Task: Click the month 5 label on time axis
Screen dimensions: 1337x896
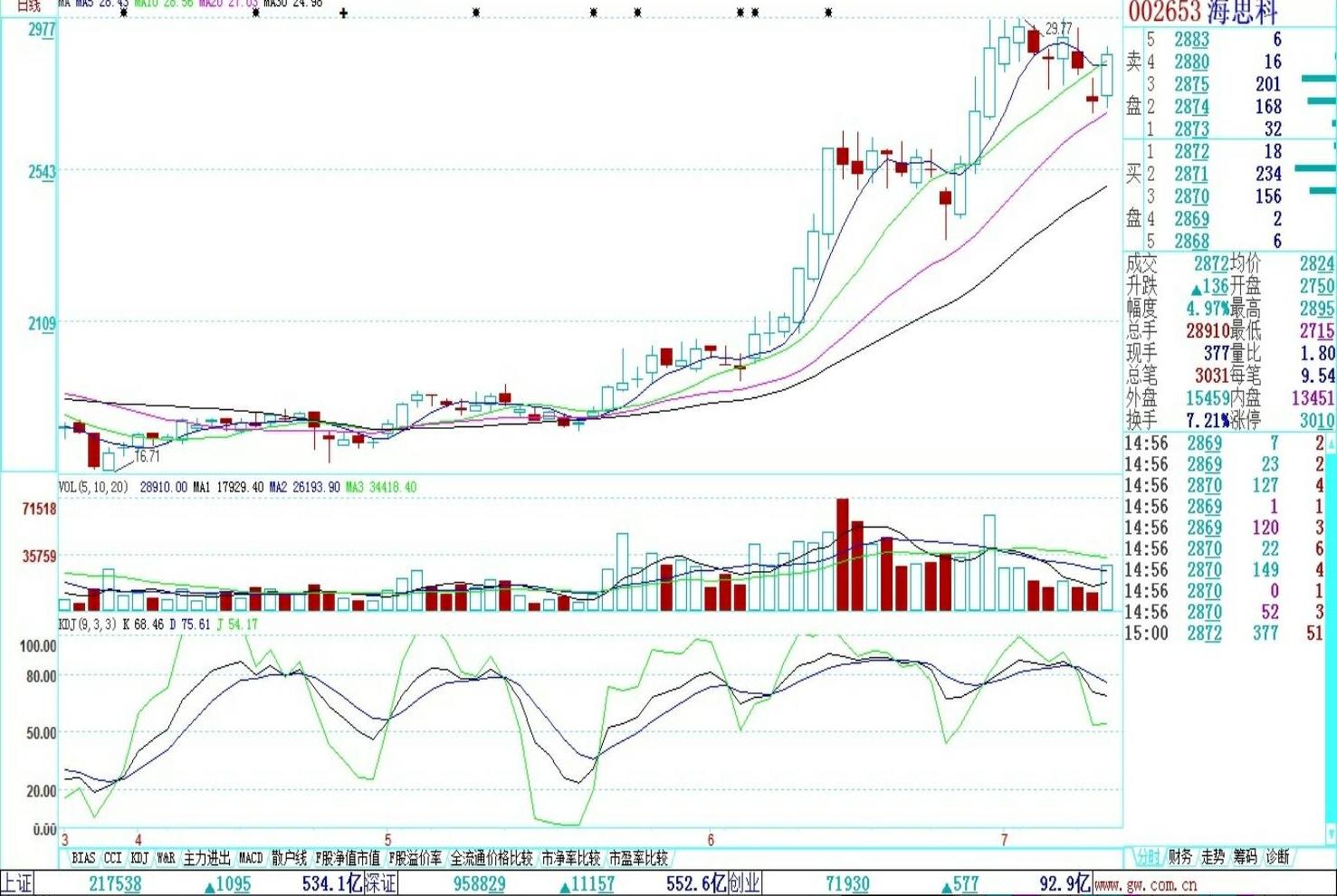Action: (387, 840)
